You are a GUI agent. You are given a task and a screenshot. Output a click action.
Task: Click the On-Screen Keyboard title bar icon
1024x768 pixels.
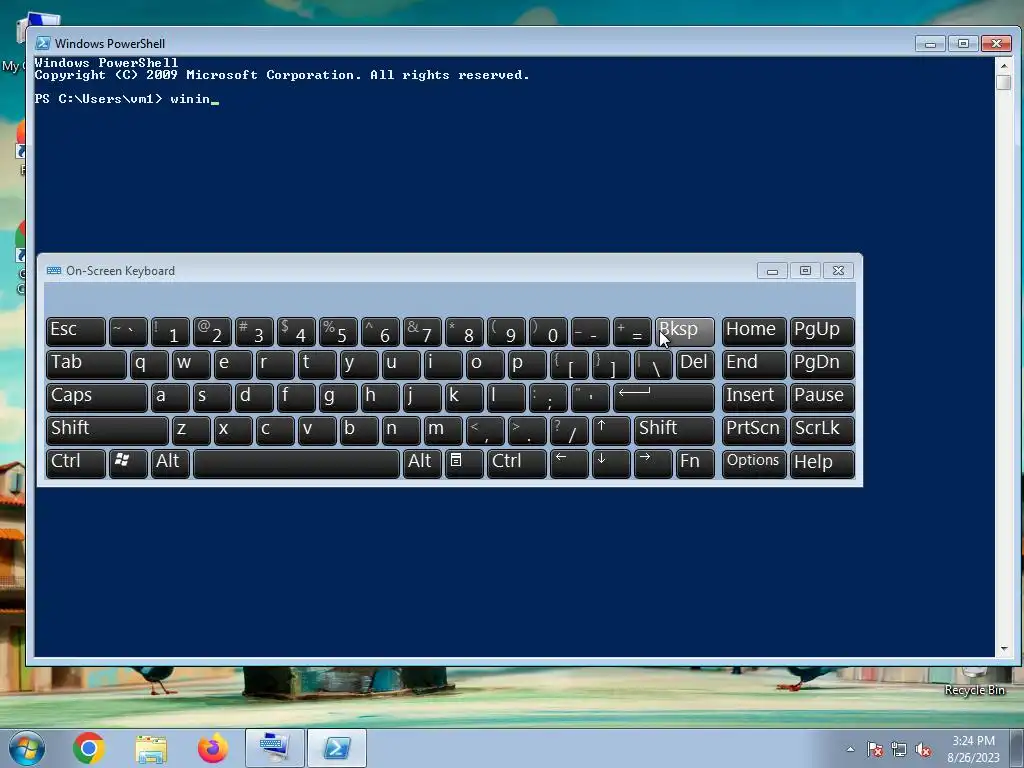(54, 270)
